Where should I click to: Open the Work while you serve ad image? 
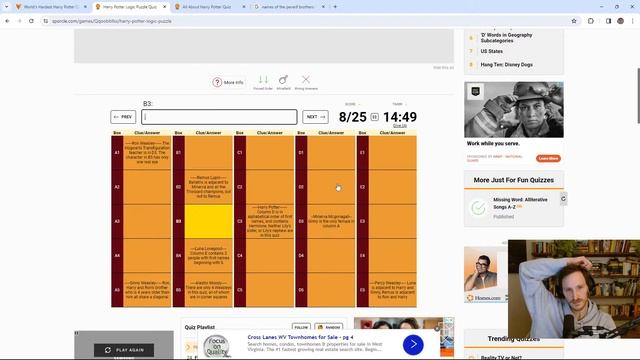point(514,110)
